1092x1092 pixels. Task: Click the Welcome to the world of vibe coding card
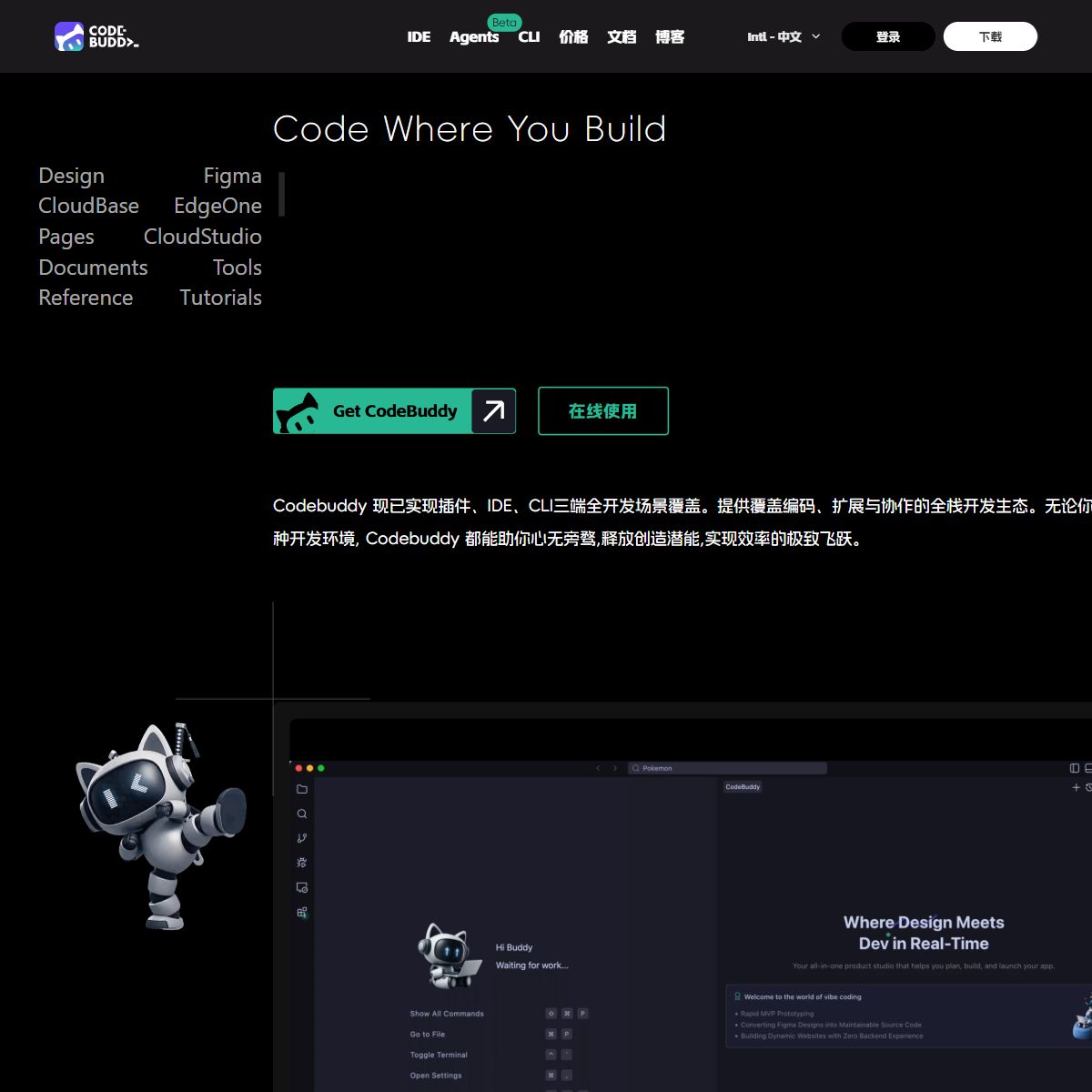click(908, 1016)
